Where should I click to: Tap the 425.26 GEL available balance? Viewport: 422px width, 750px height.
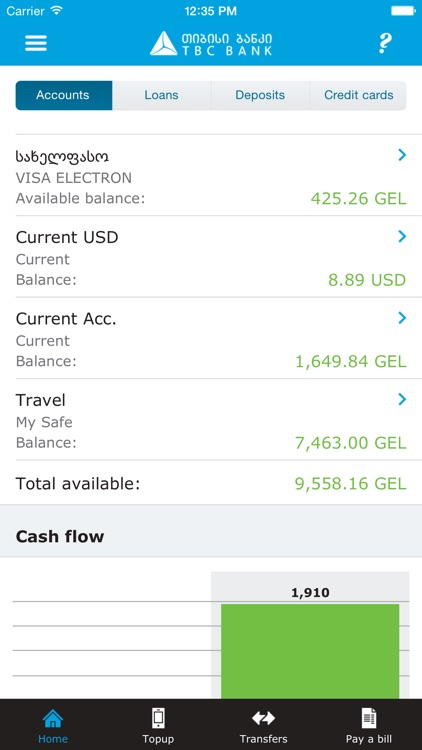tap(358, 198)
